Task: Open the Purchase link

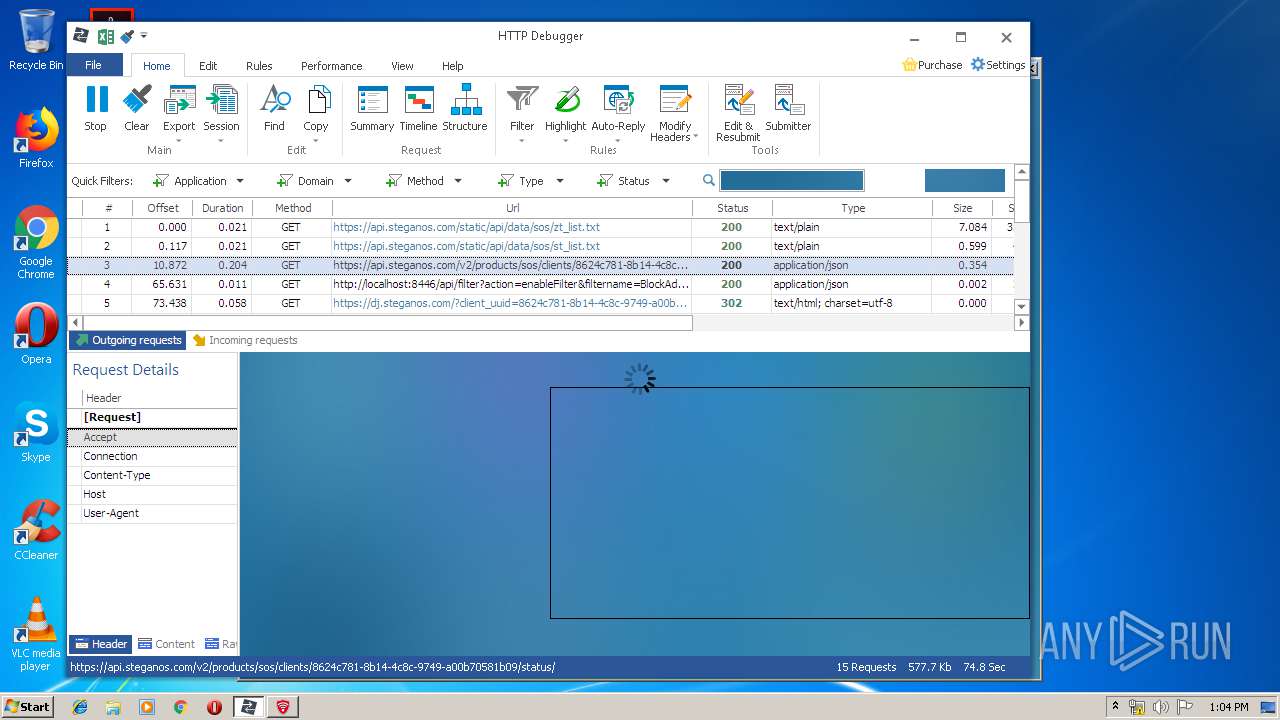Action: coord(932,65)
